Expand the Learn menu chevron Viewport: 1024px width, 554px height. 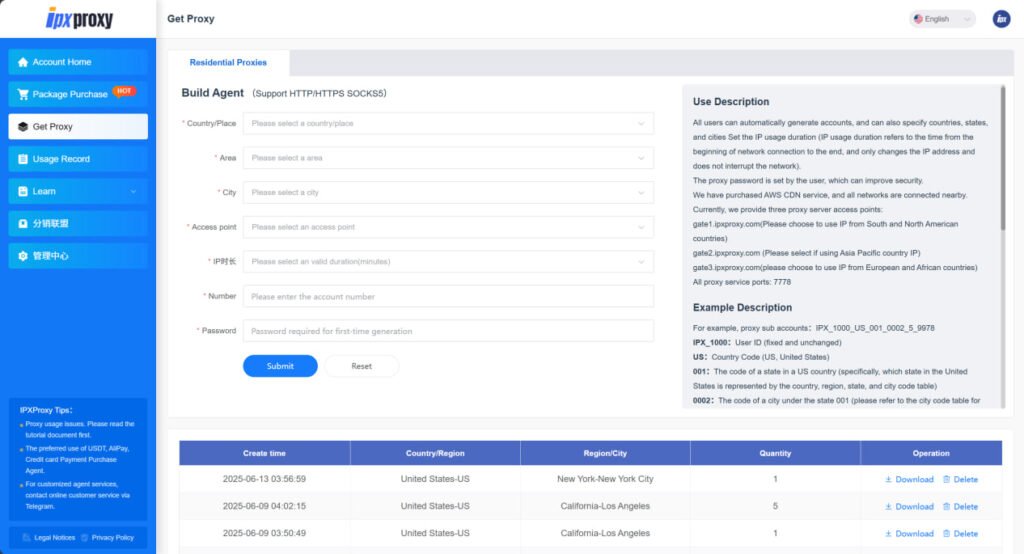[134, 191]
